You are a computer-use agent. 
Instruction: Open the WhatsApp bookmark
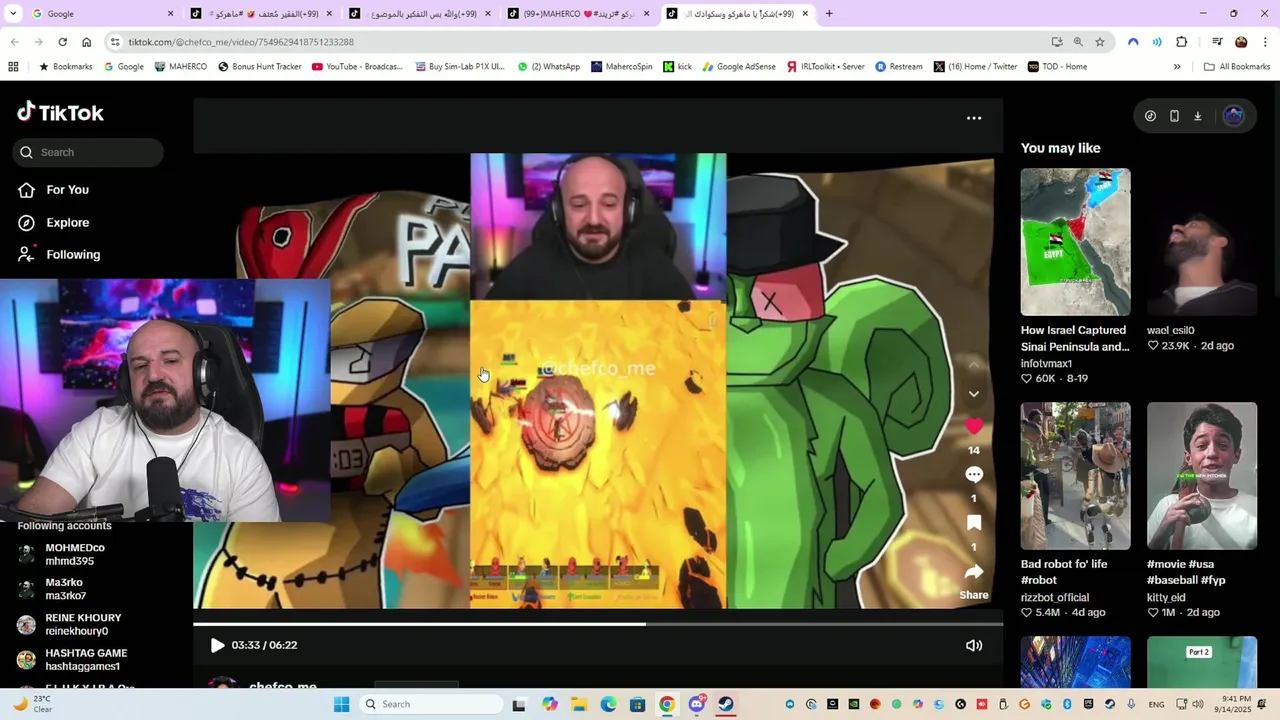click(548, 67)
